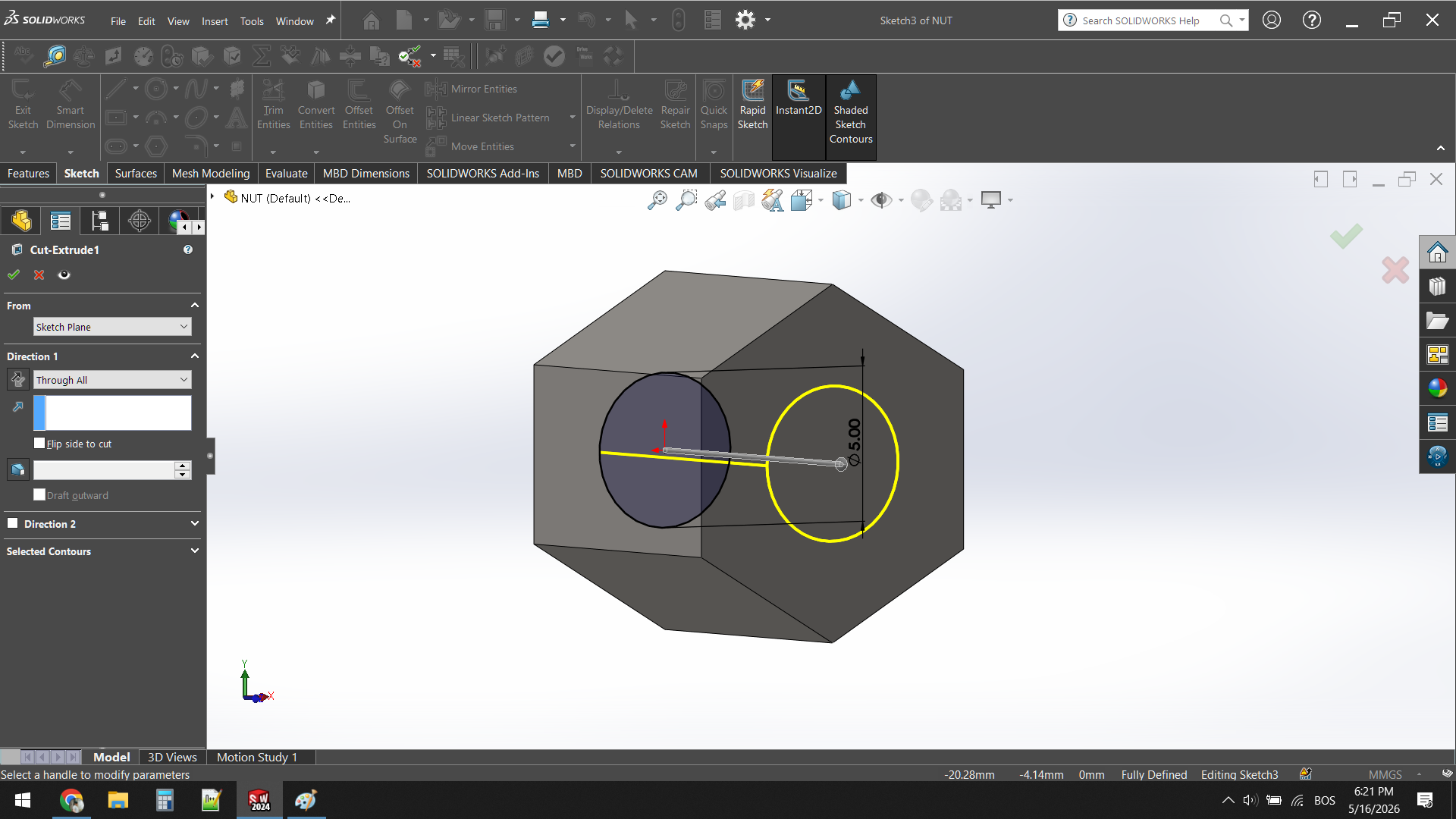This screenshot has height=819, width=1456.
Task: Switch to the 3D Views tab
Action: [172, 757]
